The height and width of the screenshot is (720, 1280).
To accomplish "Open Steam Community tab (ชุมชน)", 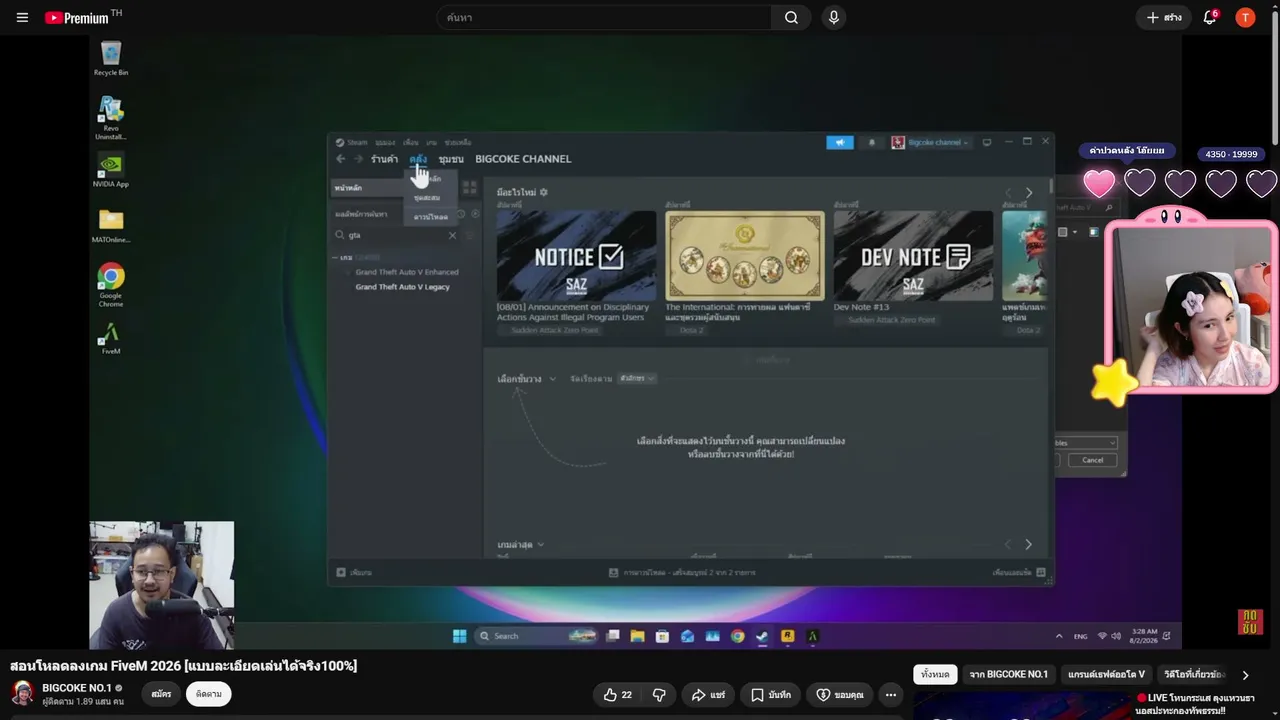I will (451, 159).
